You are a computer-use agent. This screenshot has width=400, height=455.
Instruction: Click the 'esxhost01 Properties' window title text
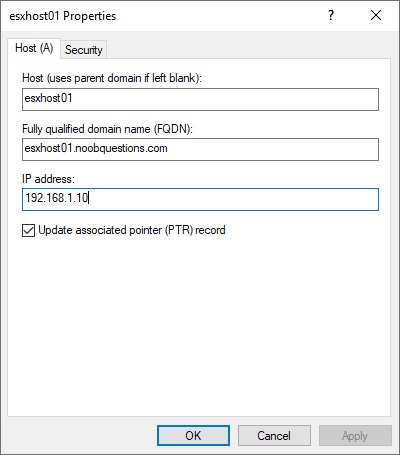pyautogui.click(x=63, y=16)
